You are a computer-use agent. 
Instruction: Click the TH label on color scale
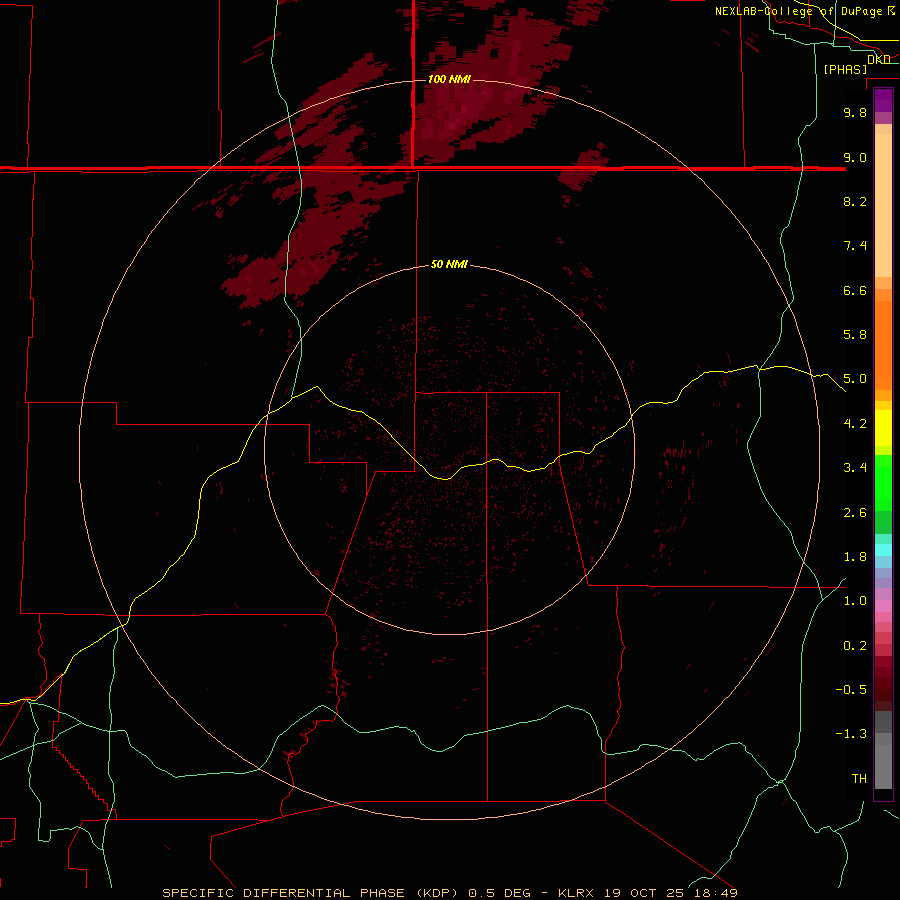[x=859, y=779]
